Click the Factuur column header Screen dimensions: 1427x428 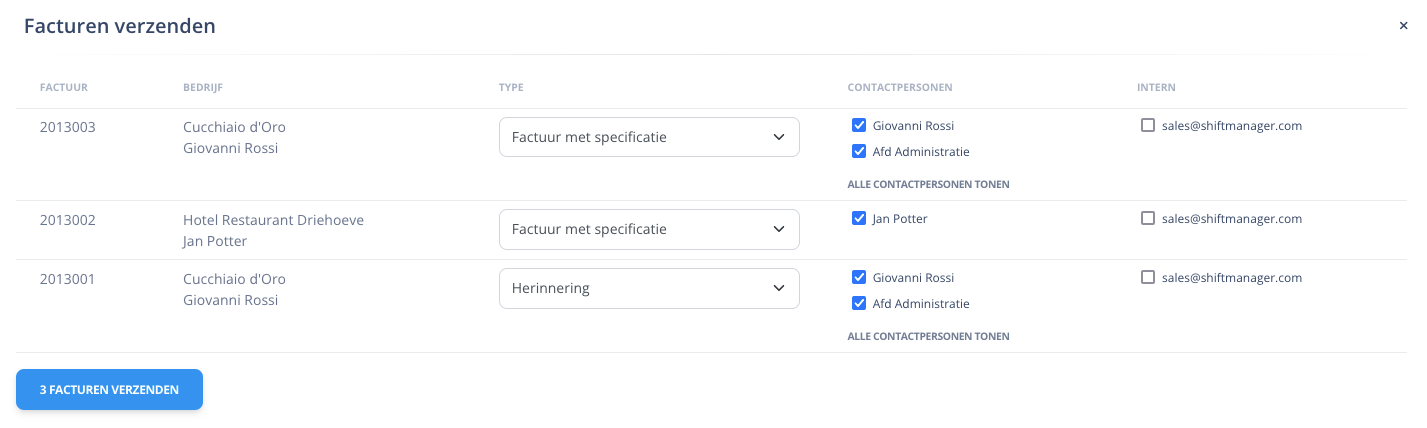(x=64, y=88)
